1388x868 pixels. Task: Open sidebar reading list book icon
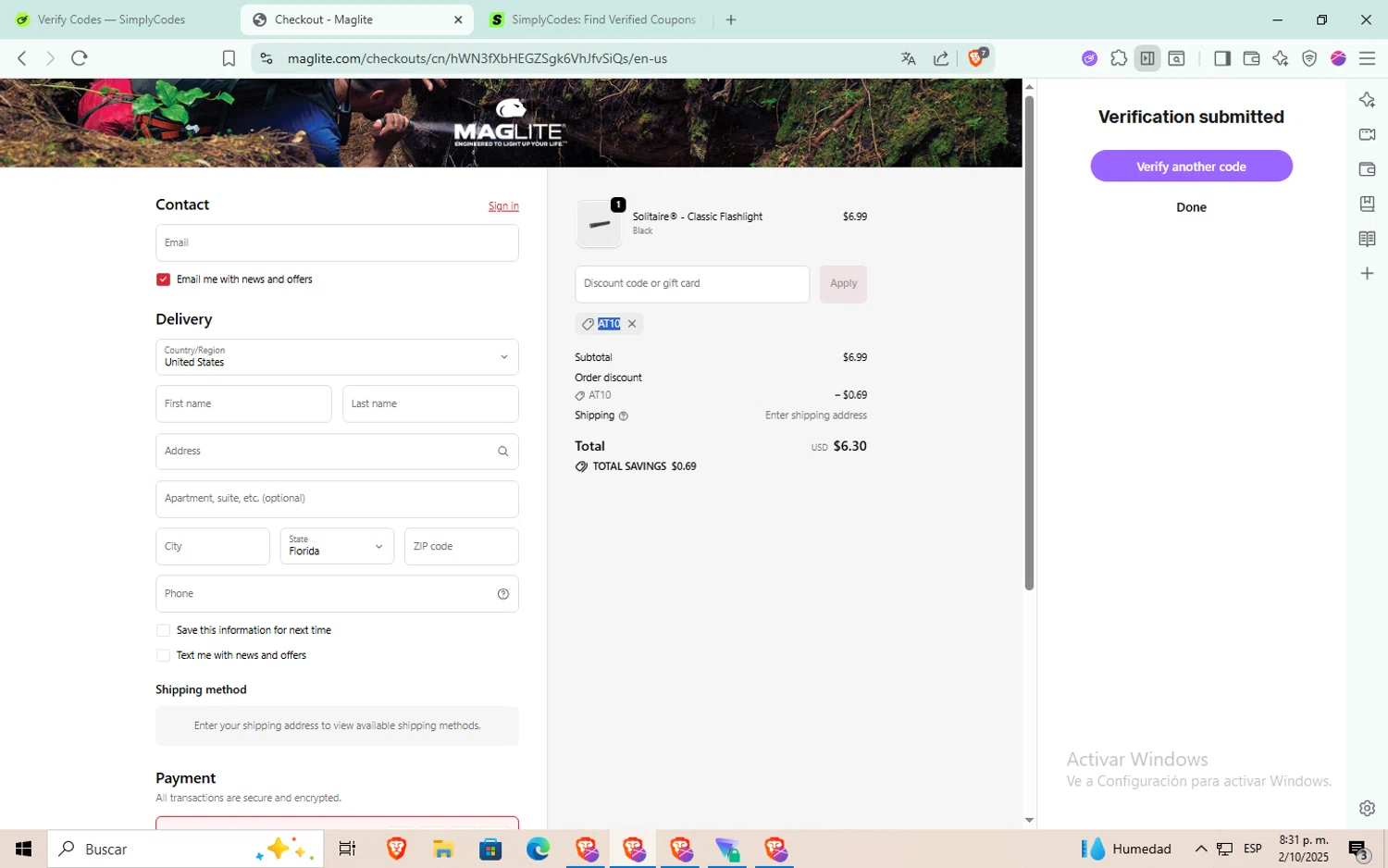(x=1367, y=239)
